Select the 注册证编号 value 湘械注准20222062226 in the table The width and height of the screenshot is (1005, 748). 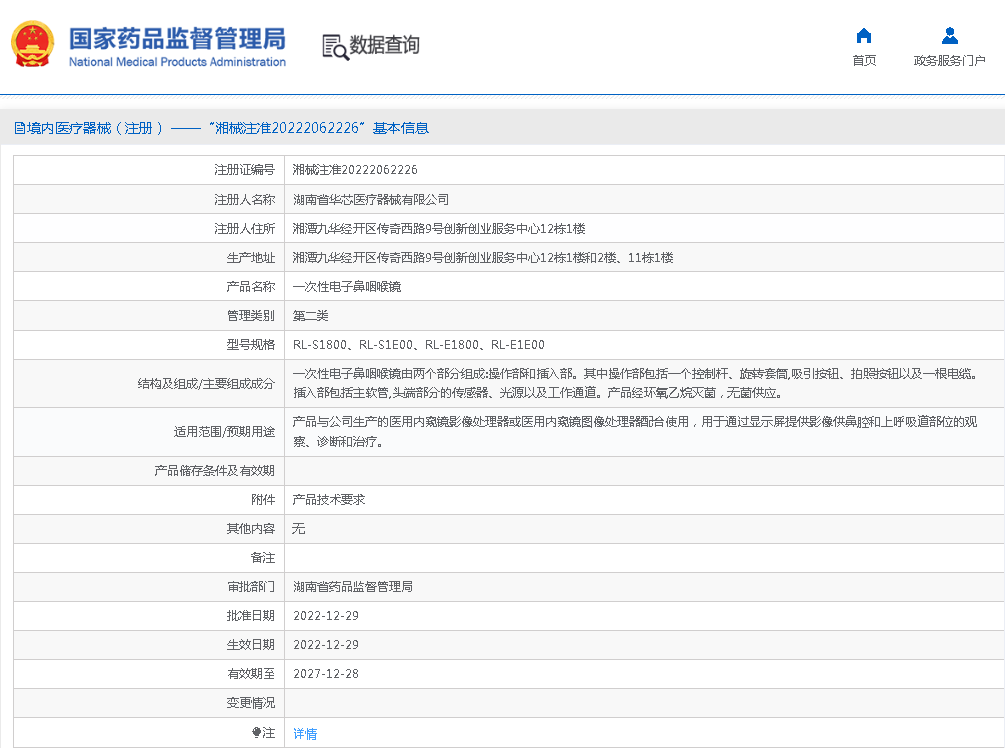tap(355, 170)
